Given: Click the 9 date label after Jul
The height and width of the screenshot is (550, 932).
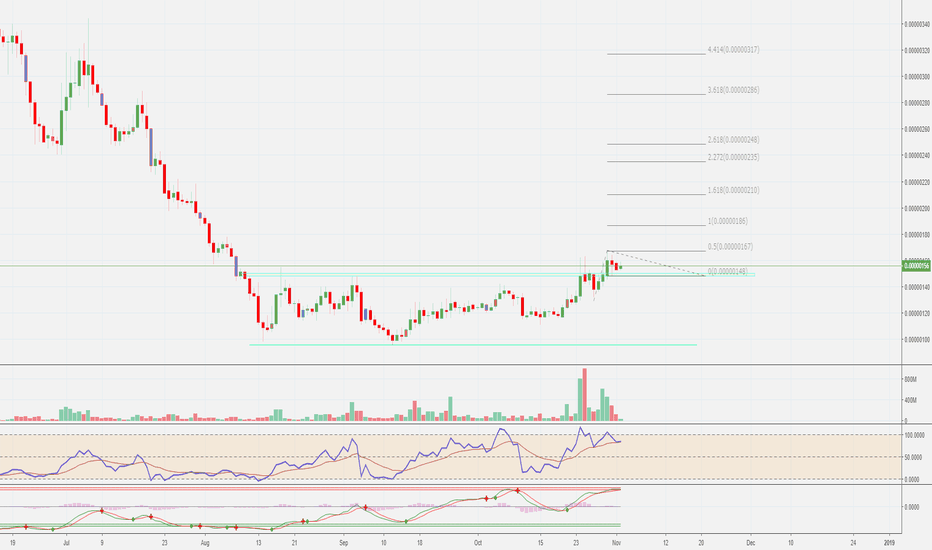Looking at the screenshot, I should tap(102, 543).
